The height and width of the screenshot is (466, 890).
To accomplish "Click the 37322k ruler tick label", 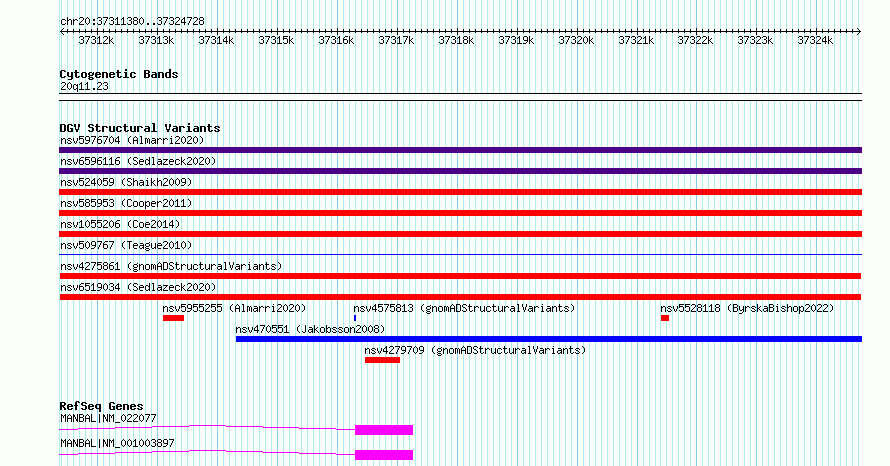I will 695,41.
